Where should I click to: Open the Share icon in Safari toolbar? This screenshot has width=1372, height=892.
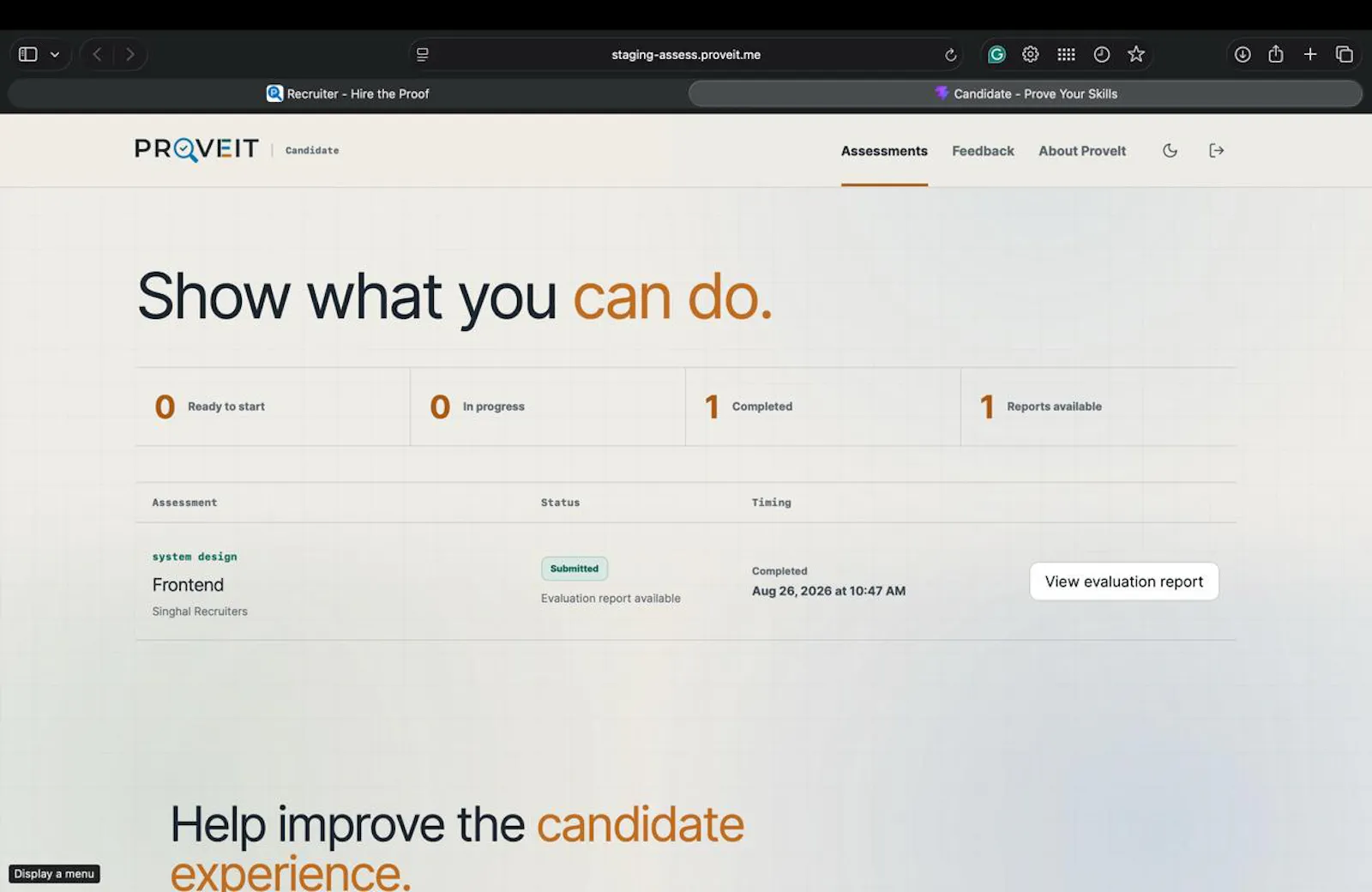[x=1276, y=54]
